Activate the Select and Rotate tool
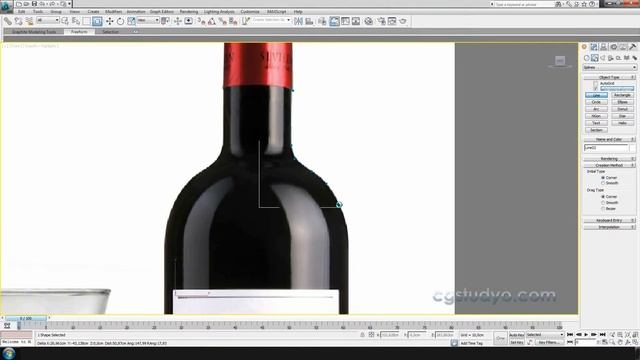 (120, 21)
